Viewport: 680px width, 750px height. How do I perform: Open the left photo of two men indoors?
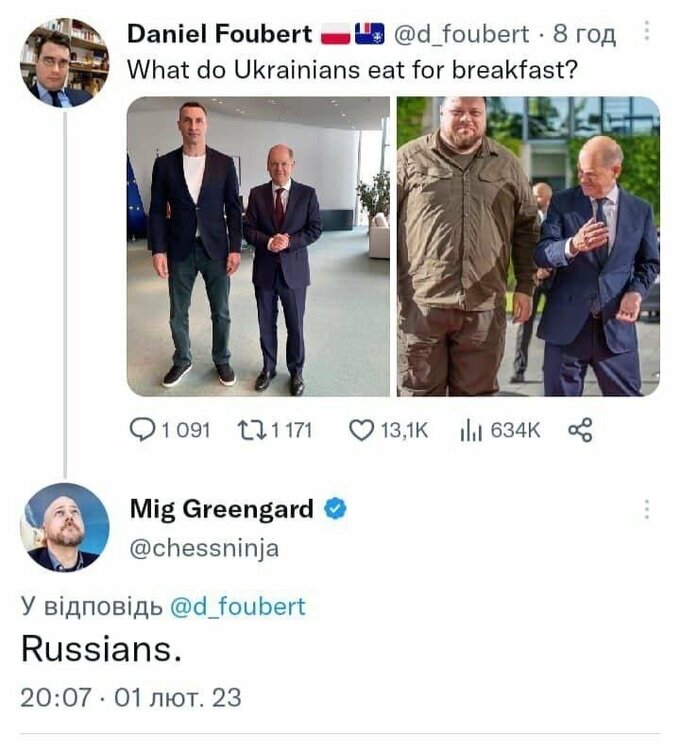pos(258,246)
